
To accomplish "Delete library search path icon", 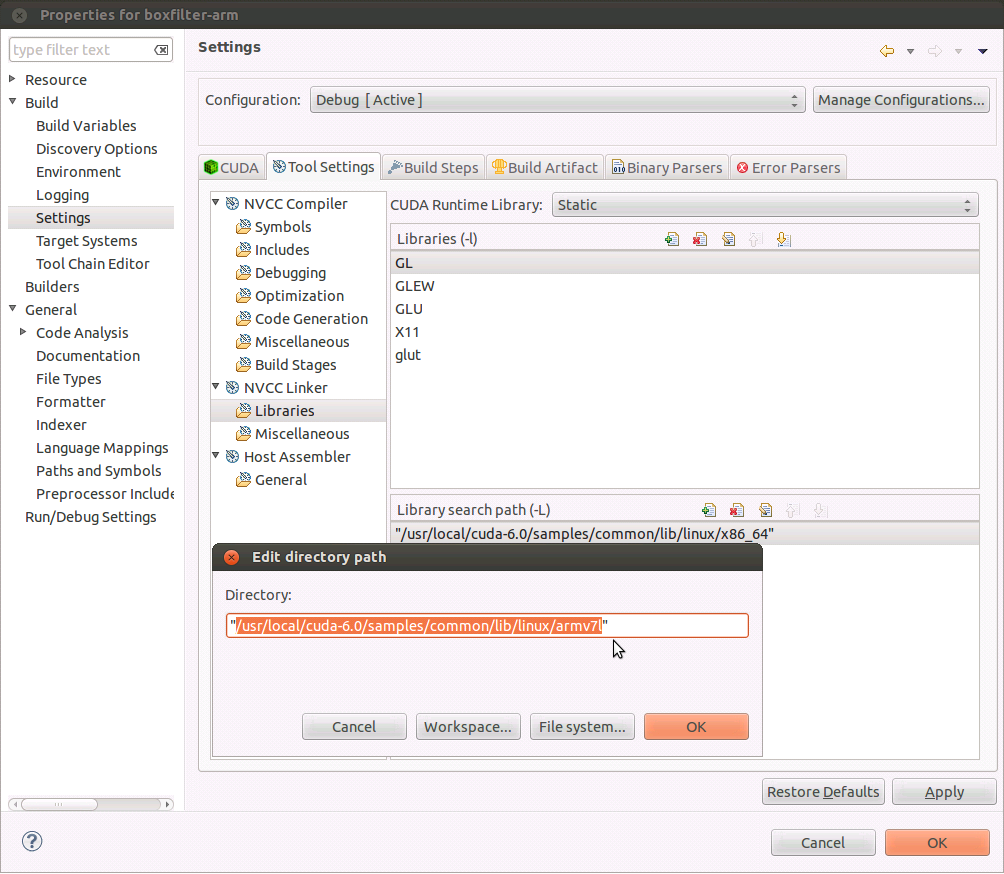I will point(737,510).
